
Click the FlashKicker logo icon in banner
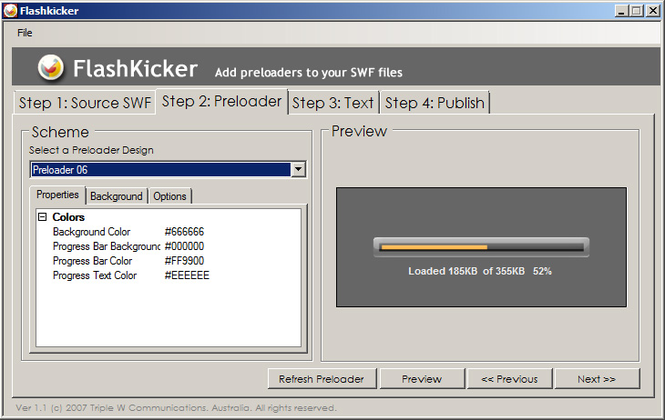click(51, 67)
